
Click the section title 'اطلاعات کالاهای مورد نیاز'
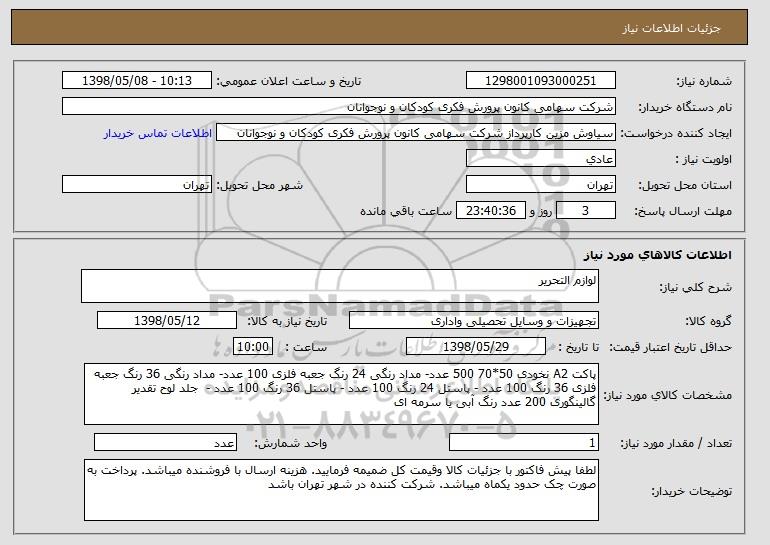(658, 255)
